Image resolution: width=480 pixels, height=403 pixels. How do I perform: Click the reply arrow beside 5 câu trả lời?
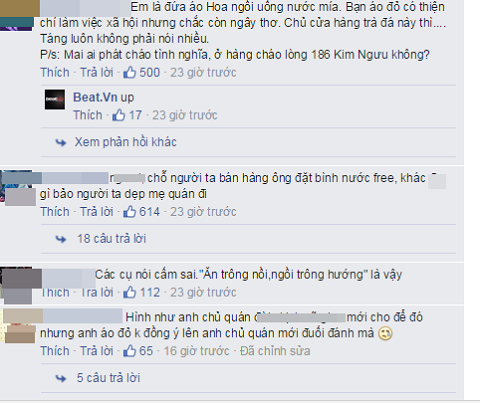tap(61, 378)
